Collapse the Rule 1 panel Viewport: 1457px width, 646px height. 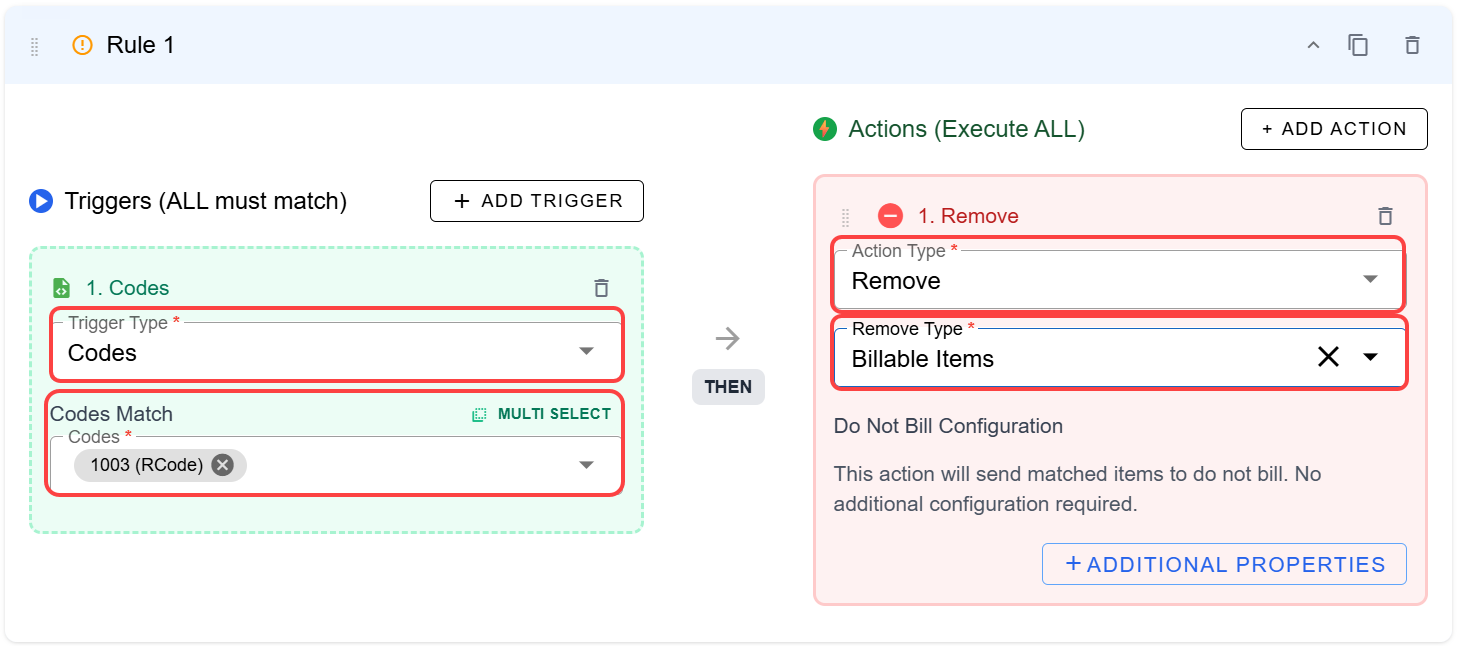[x=1313, y=45]
